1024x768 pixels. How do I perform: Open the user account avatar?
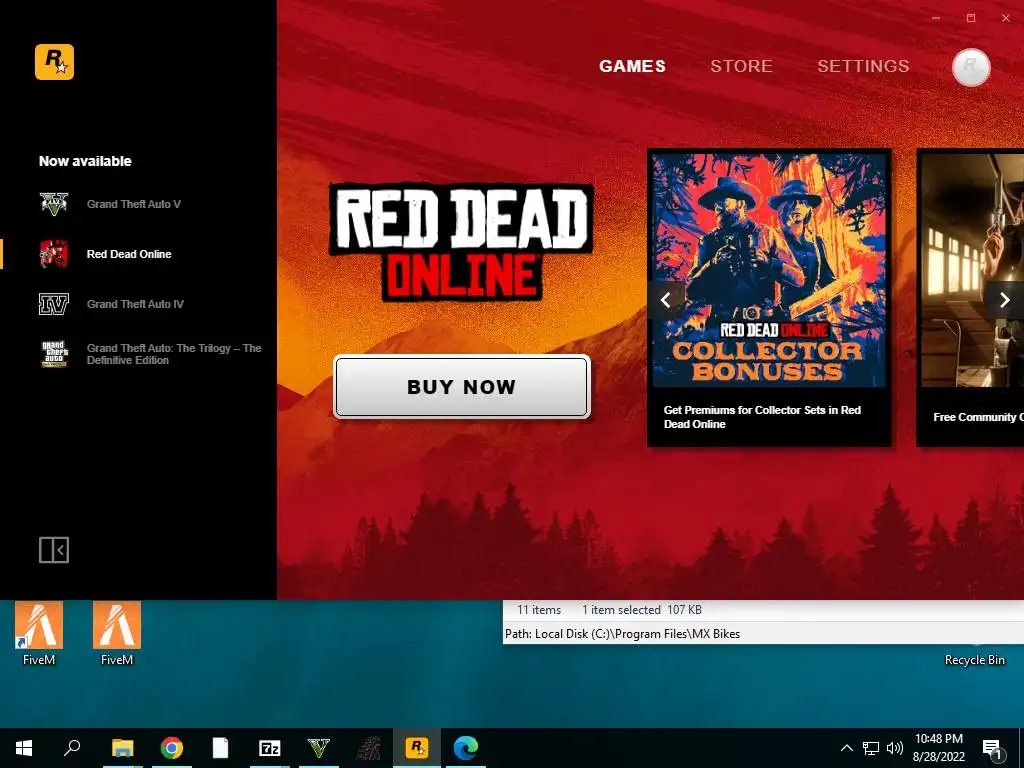coord(970,67)
